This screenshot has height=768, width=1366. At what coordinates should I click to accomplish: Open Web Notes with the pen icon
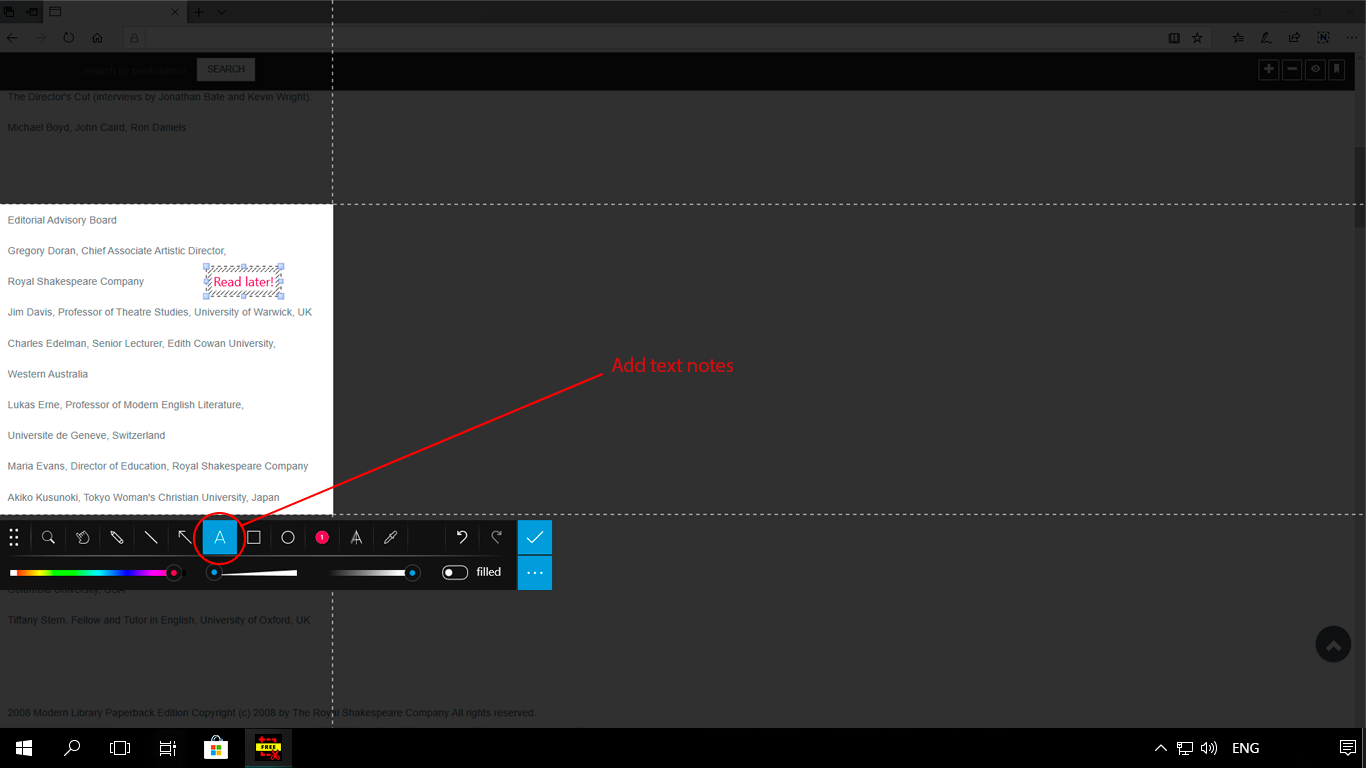click(1265, 37)
